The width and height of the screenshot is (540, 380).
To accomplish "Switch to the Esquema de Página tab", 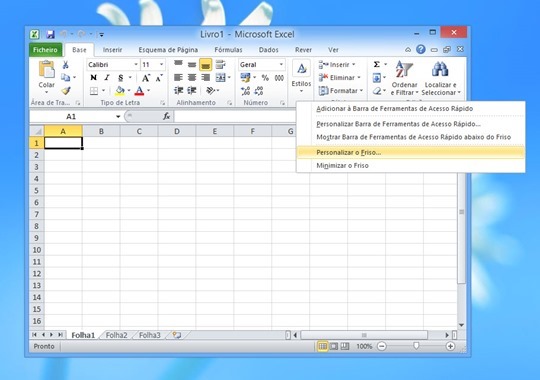I will point(168,50).
